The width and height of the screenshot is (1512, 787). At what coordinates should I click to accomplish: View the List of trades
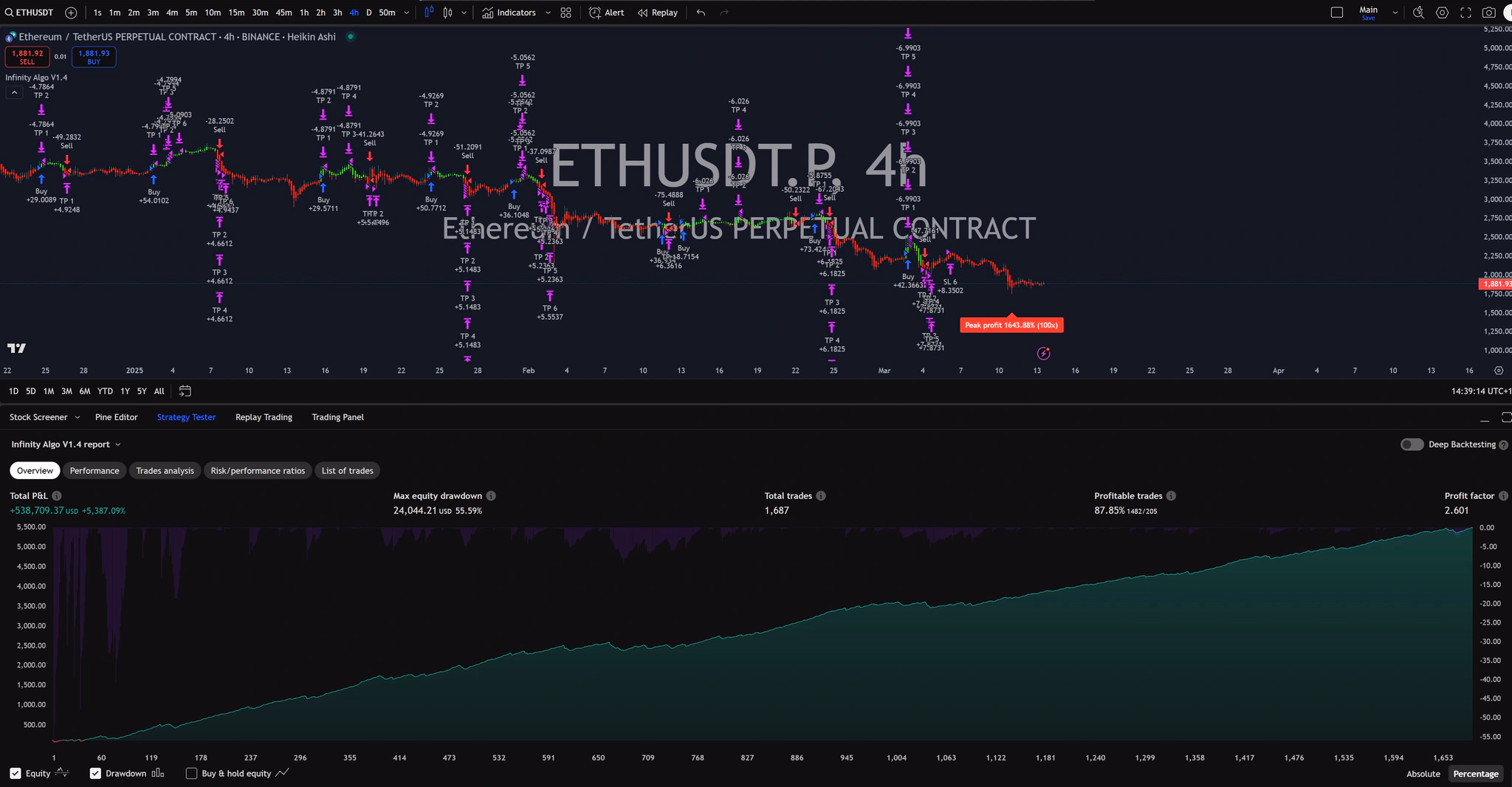pyautogui.click(x=347, y=470)
